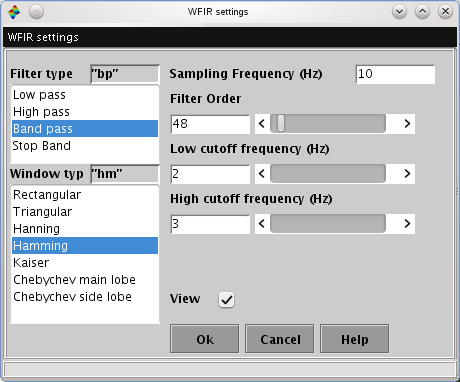
Task: Click the Sampling Frequency input field
Action: coord(395,74)
